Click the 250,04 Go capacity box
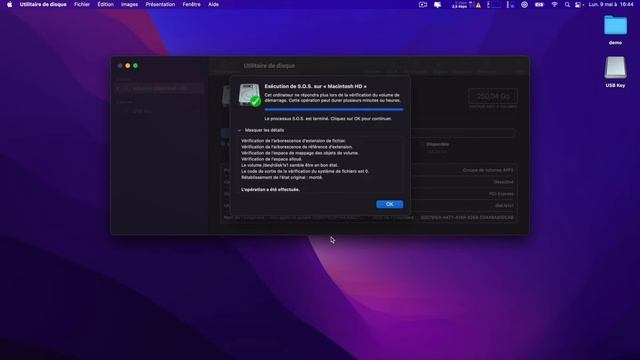Viewport: 640px width, 360px height. (493, 96)
